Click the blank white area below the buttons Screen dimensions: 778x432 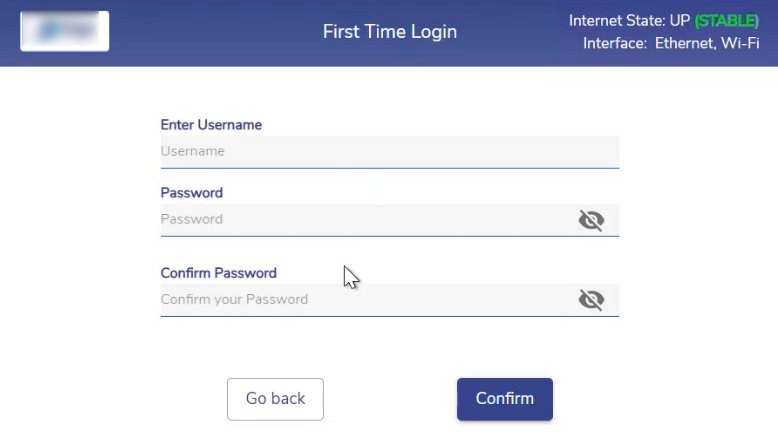389,426
